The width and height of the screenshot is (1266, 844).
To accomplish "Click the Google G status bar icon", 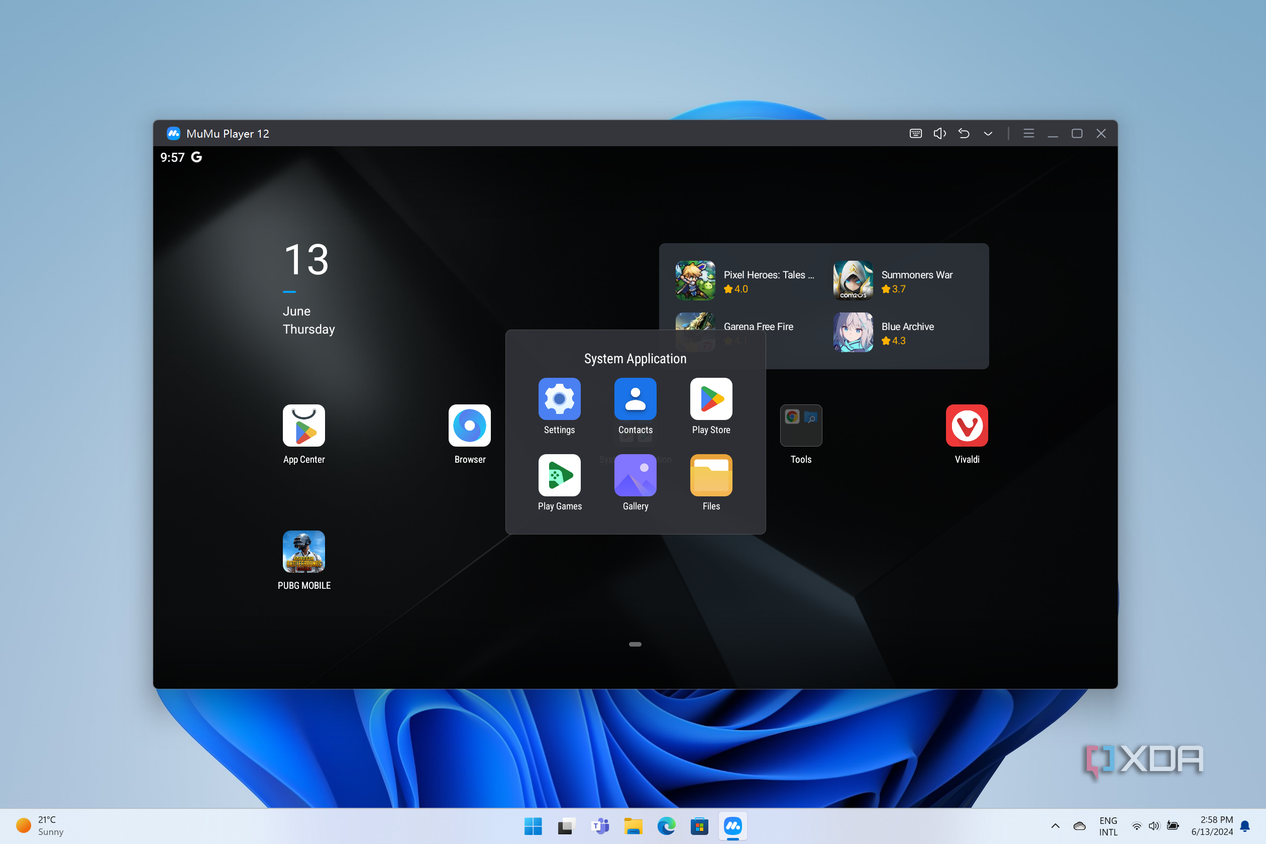I will point(196,157).
